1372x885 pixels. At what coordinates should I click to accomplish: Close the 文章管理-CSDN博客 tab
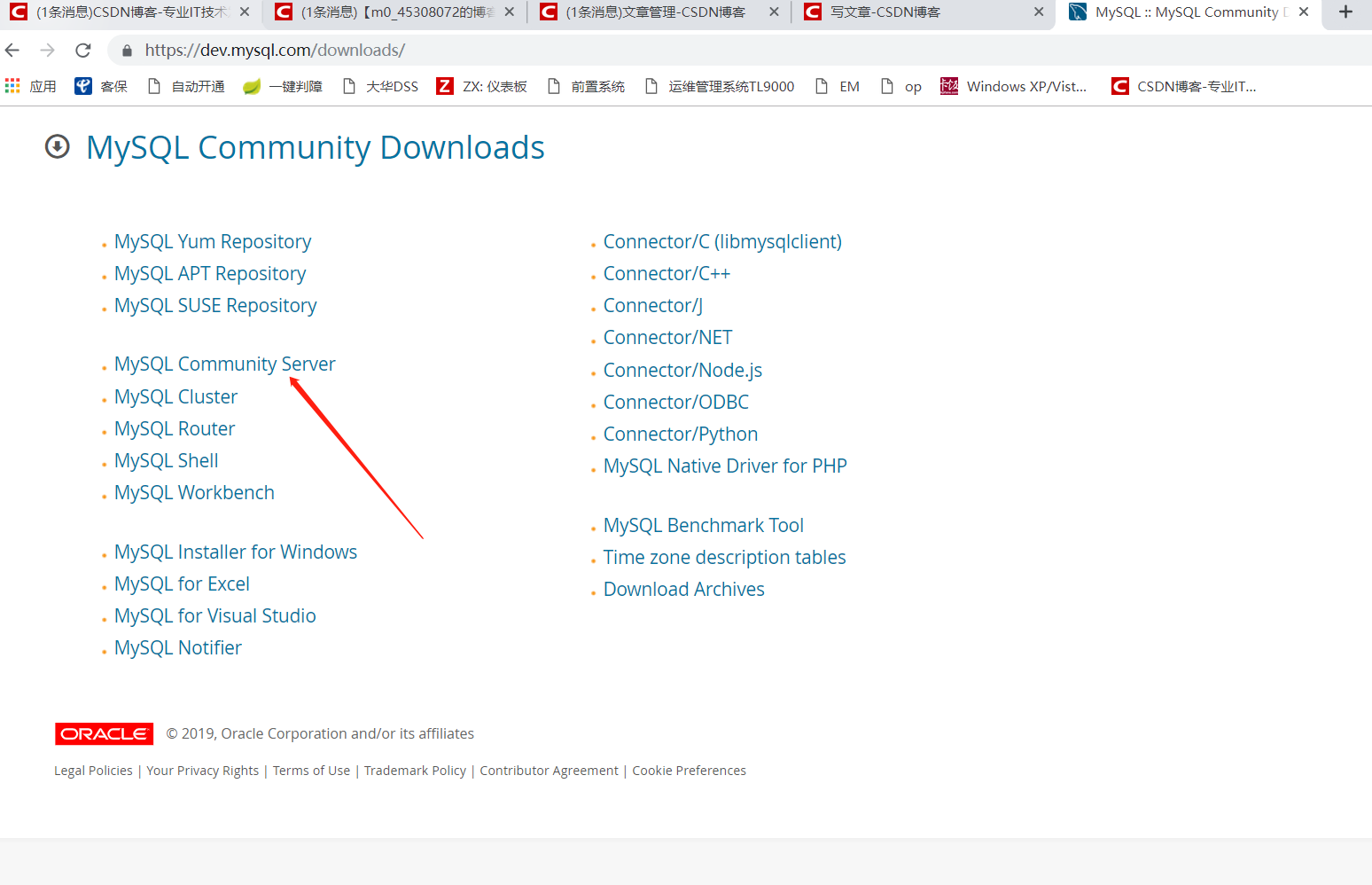(774, 12)
